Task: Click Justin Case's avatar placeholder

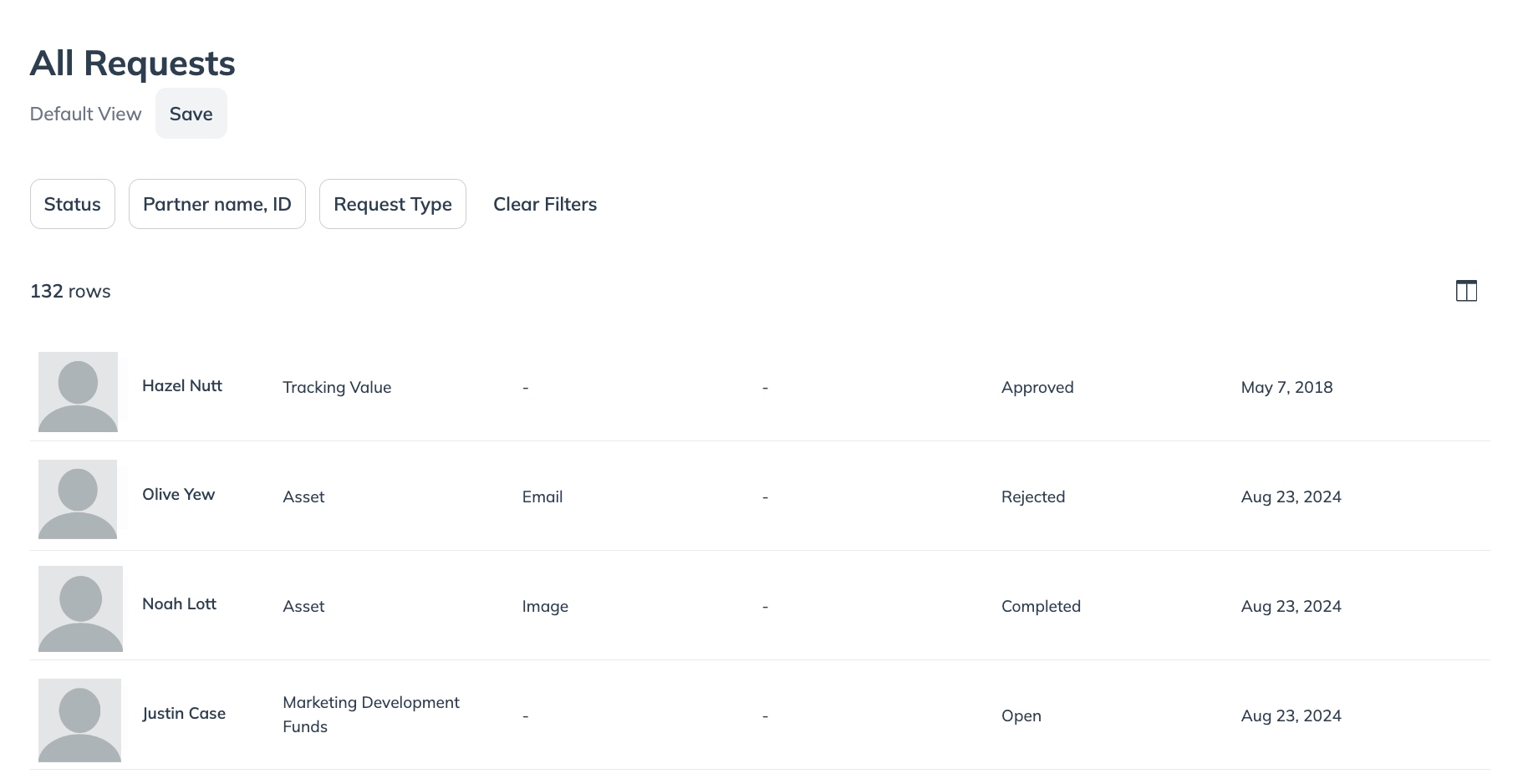Action: click(79, 720)
